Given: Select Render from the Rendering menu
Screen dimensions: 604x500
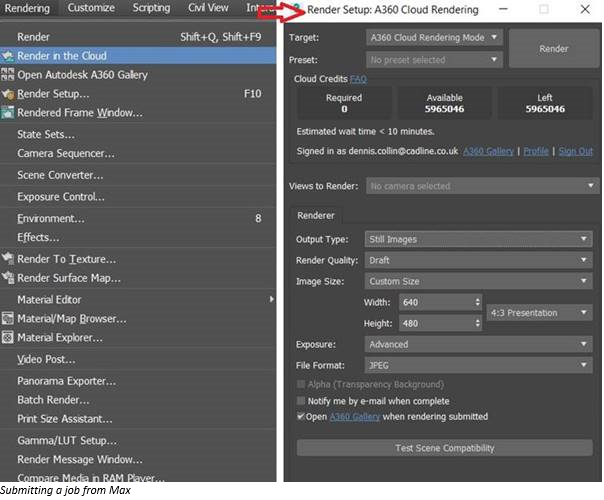Looking at the screenshot, I should click(138, 37).
